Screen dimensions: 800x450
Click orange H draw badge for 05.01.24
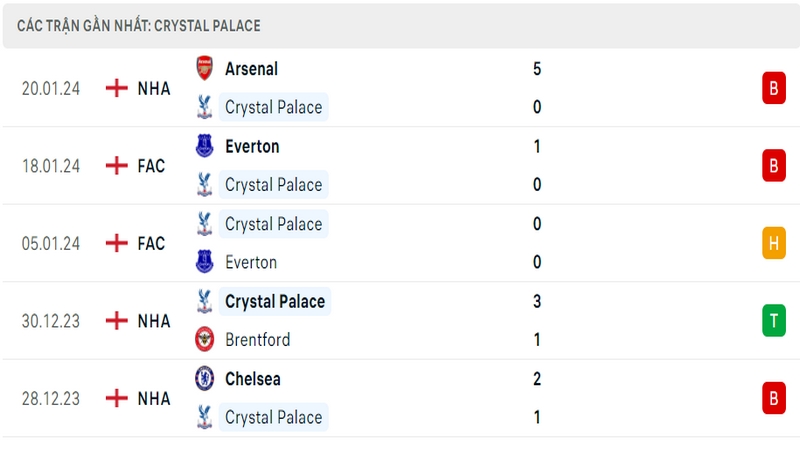tap(773, 243)
